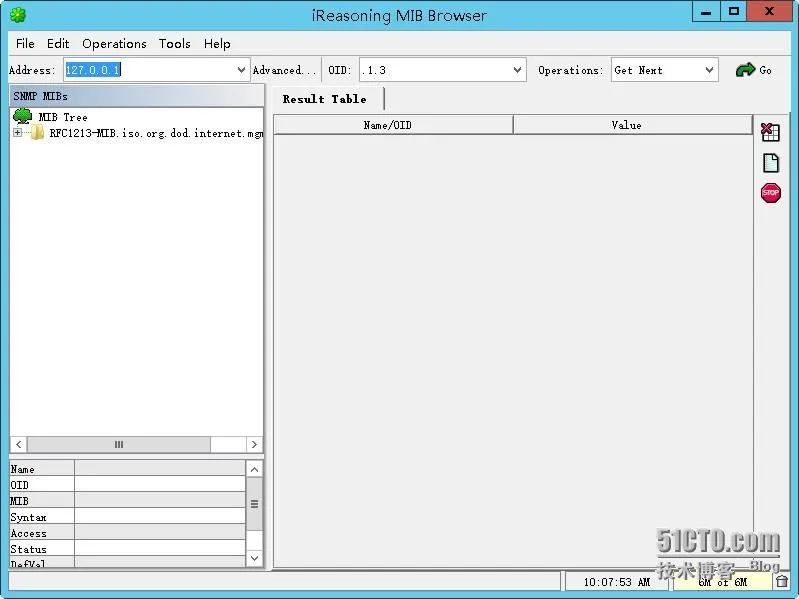799x599 pixels.
Task: Open the File menu
Action: pos(25,44)
